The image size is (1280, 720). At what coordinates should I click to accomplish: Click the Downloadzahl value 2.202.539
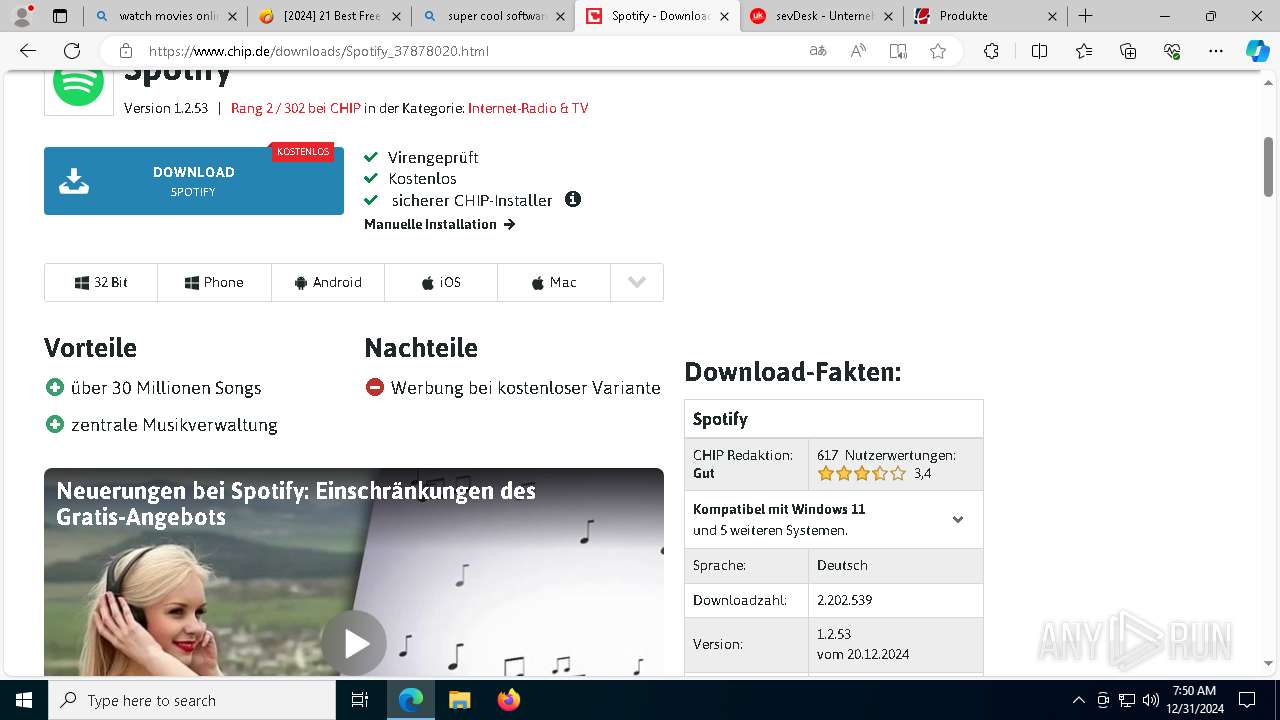coord(845,600)
